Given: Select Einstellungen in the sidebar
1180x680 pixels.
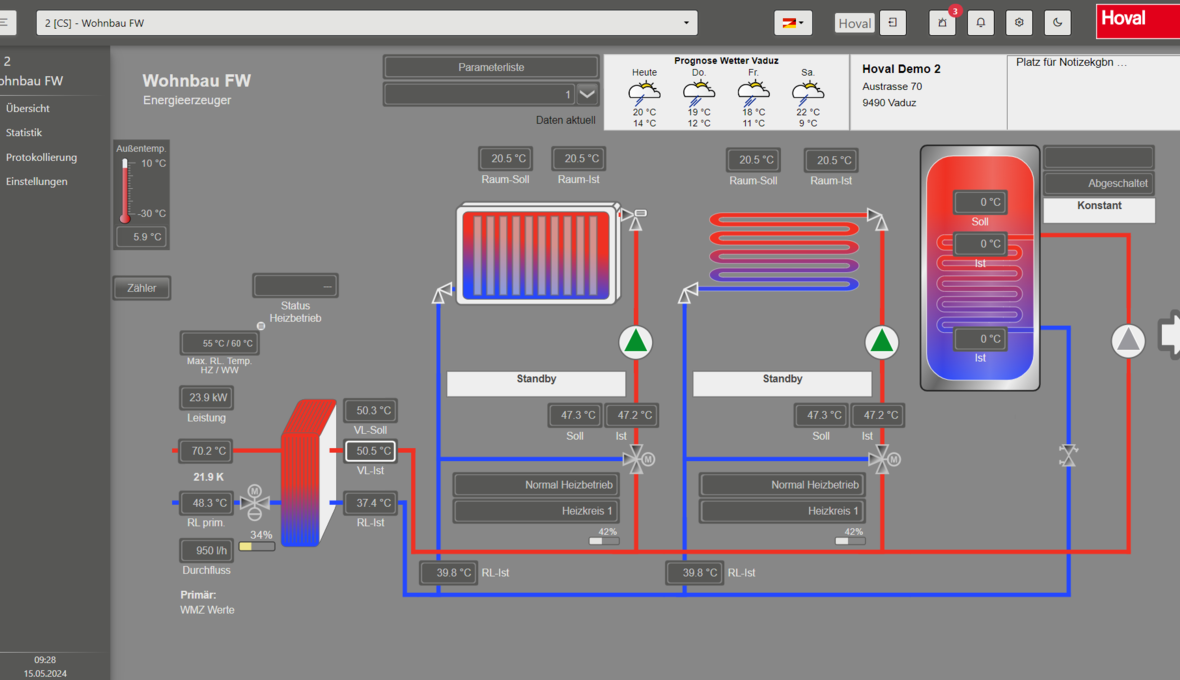Looking at the screenshot, I should click(37, 182).
